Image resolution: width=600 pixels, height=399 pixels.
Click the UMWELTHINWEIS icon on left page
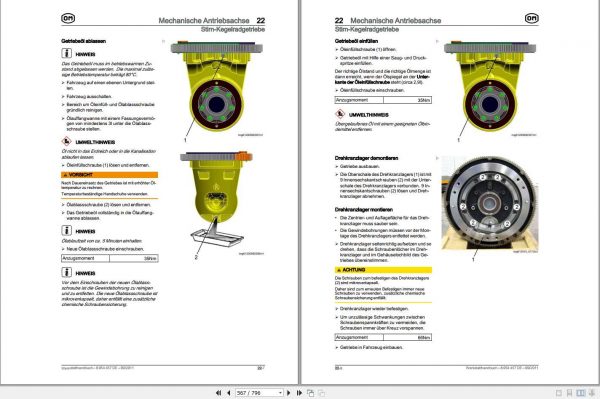(67, 142)
